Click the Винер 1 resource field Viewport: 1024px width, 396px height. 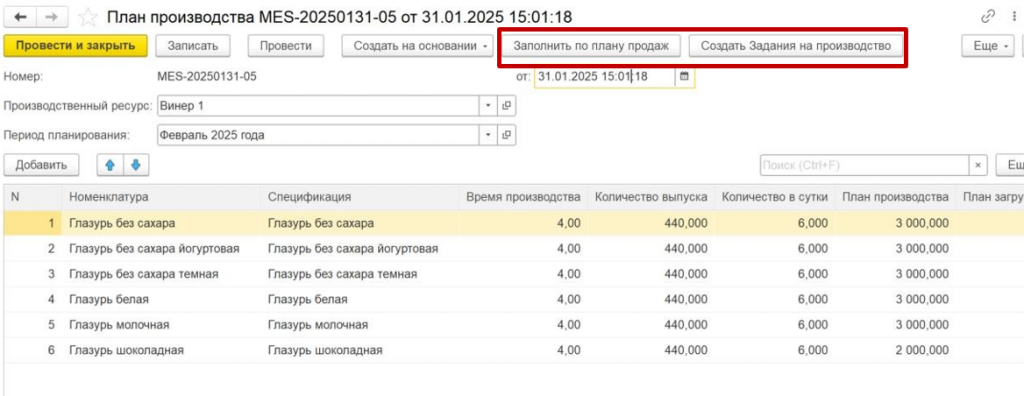pos(319,105)
